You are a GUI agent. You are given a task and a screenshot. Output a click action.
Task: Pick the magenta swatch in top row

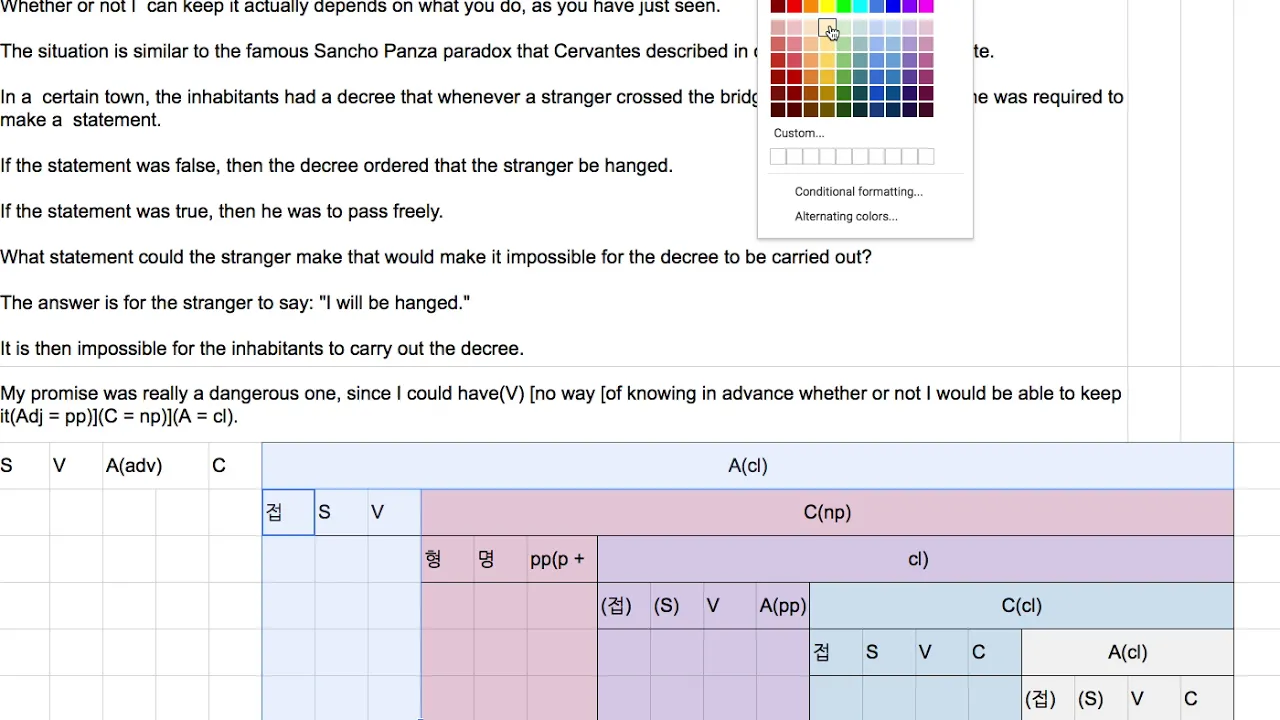pos(926,6)
